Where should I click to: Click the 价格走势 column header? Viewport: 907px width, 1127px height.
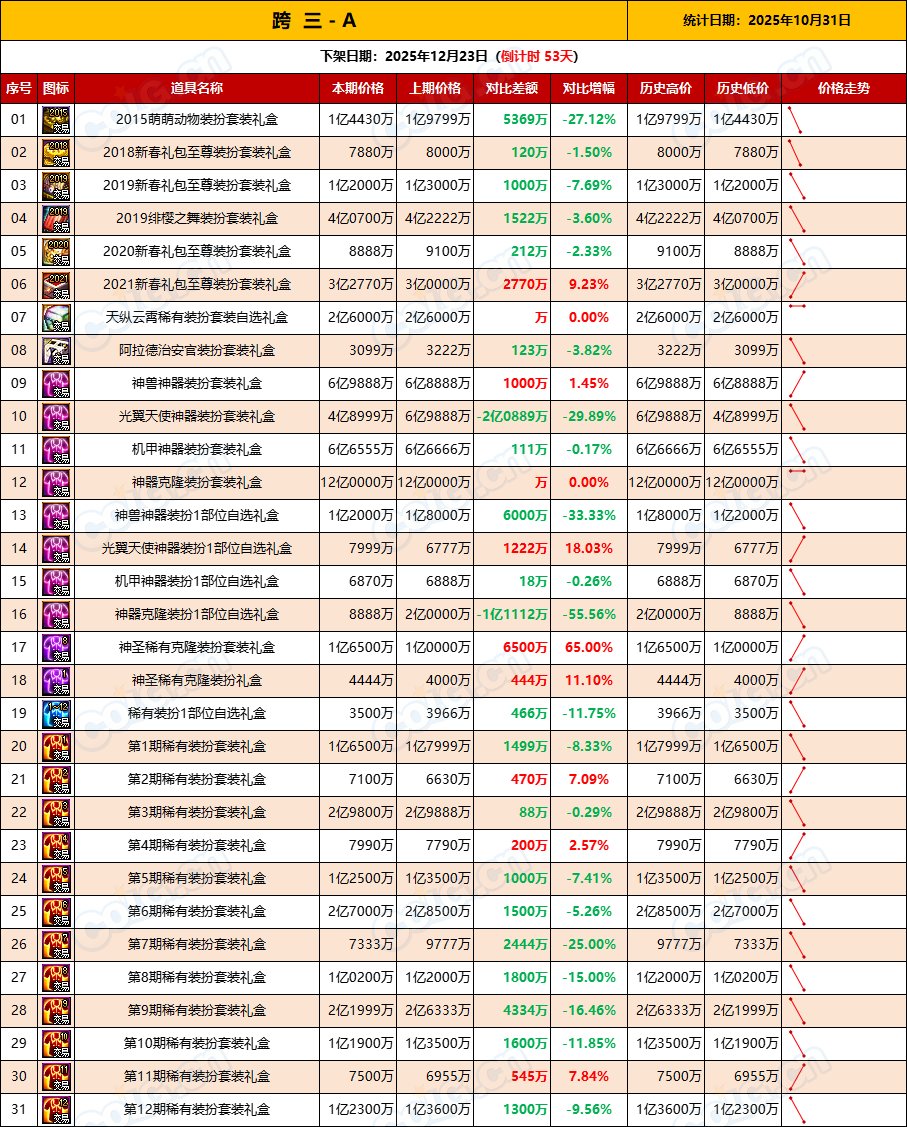tap(847, 88)
